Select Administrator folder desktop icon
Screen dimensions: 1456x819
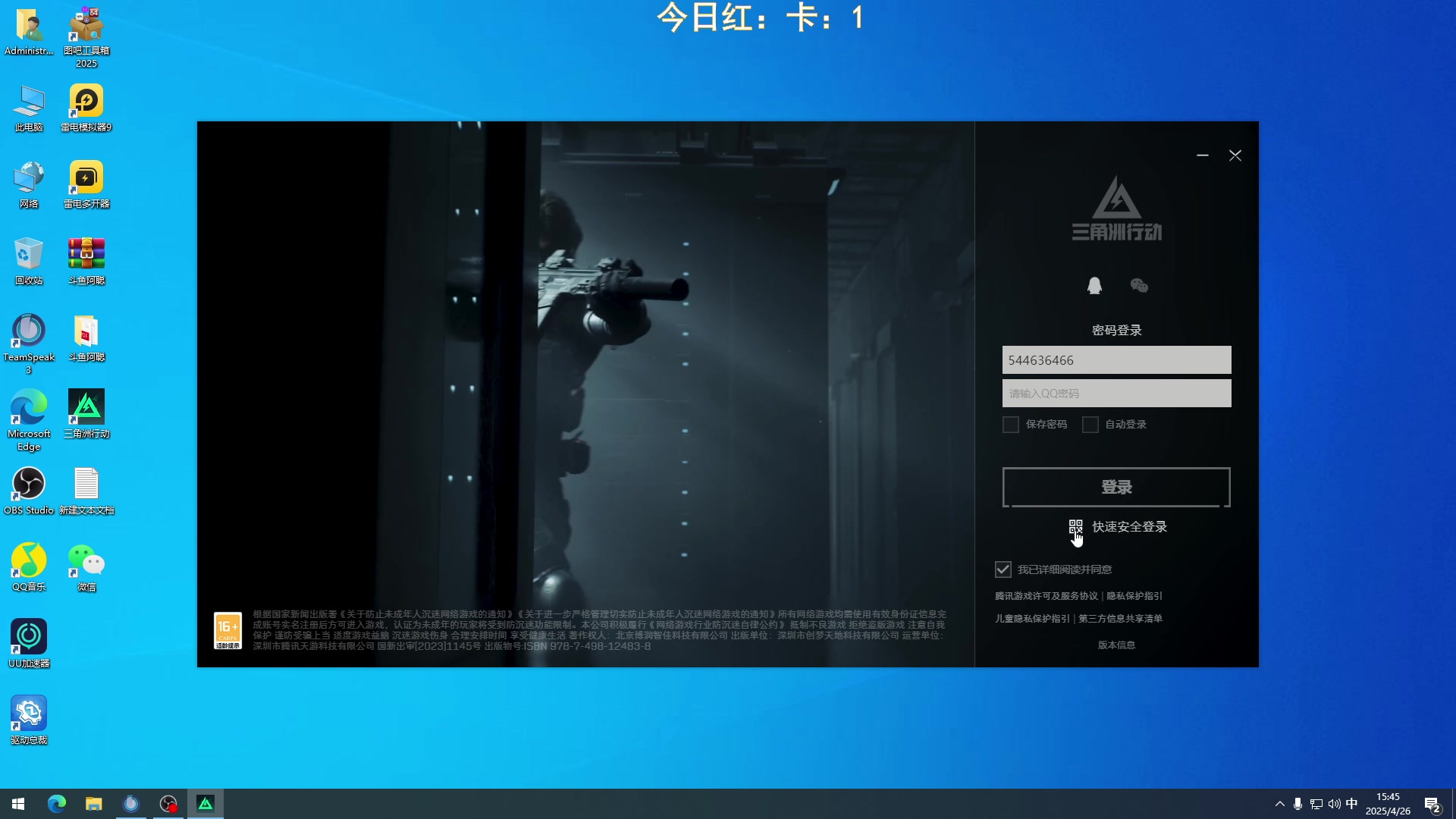click(29, 32)
